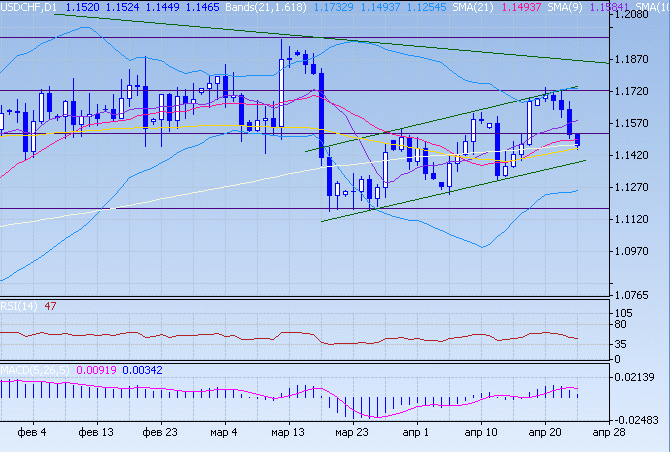Click the мар 13 date marker

click(286, 433)
